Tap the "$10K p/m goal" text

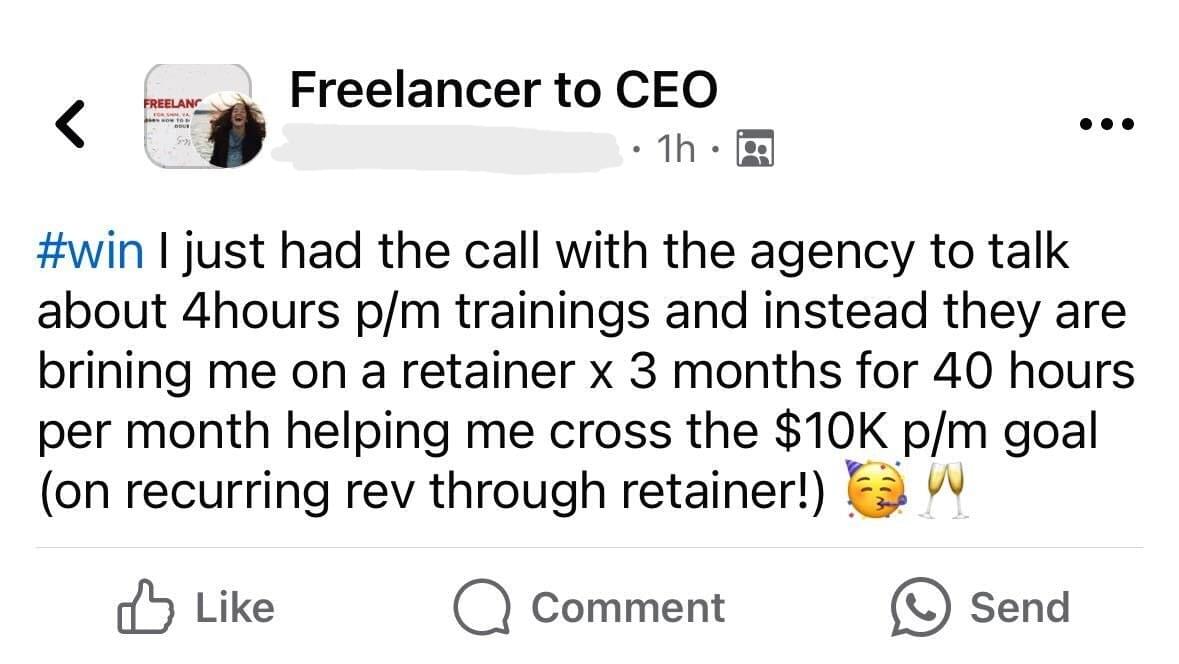(x=937, y=432)
